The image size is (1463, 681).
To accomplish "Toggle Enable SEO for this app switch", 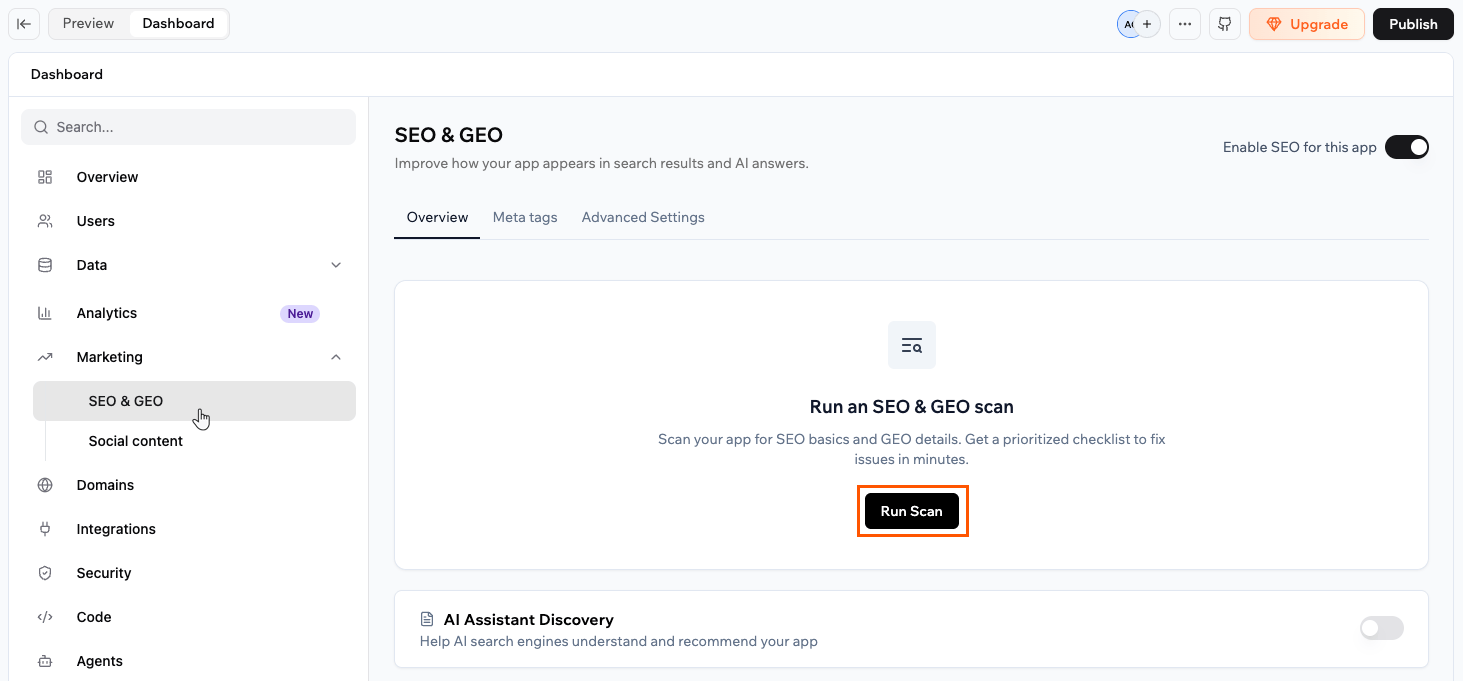I will (x=1407, y=147).
